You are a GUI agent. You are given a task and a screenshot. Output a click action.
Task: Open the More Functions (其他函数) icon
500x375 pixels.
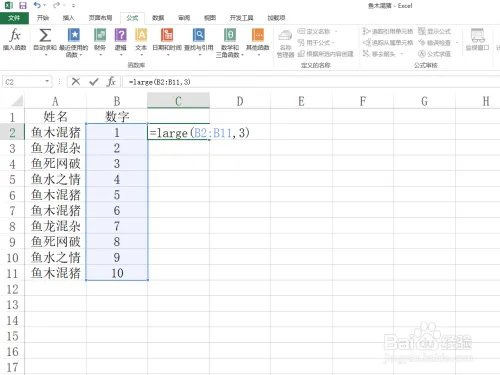pos(258,35)
